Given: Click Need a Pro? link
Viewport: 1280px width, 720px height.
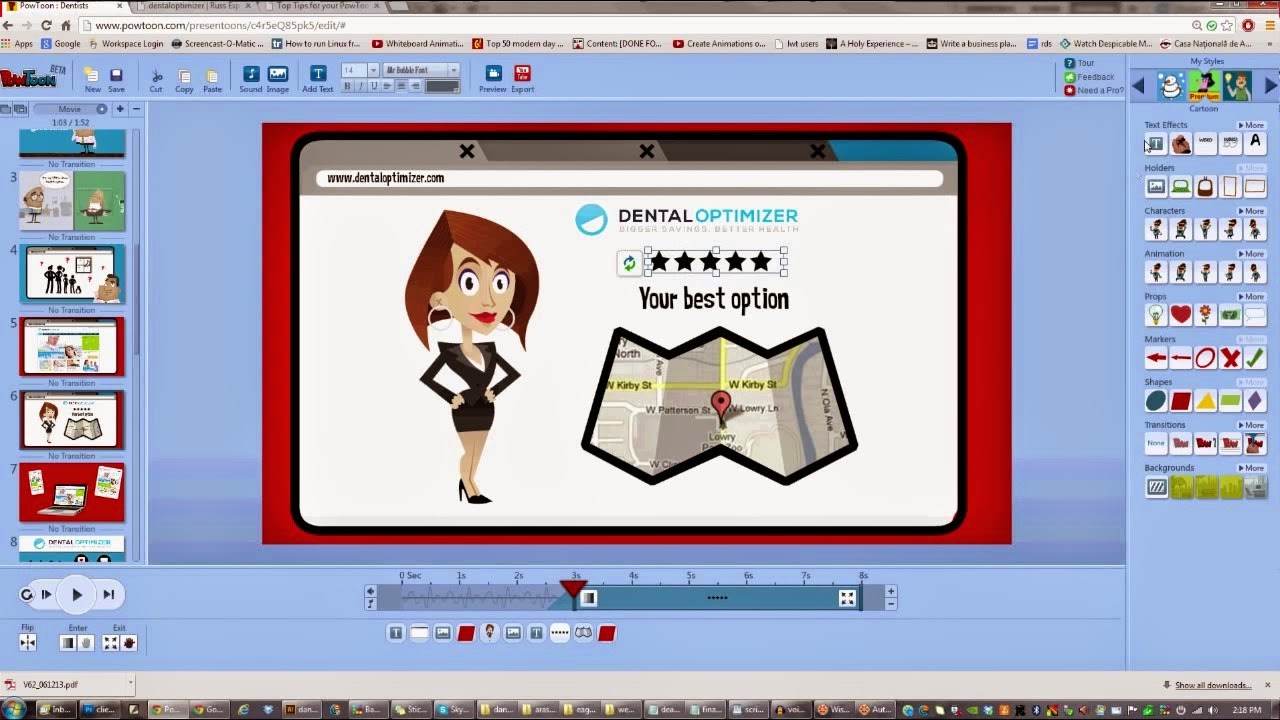Looking at the screenshot, I should tap(1094, 91).
